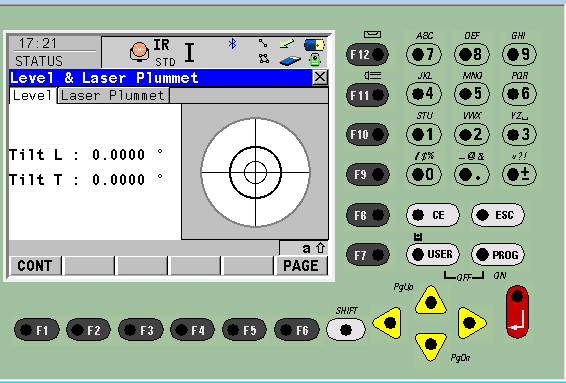Click the decimal point key
Viewport: 566px width, 383px height.
472,175
